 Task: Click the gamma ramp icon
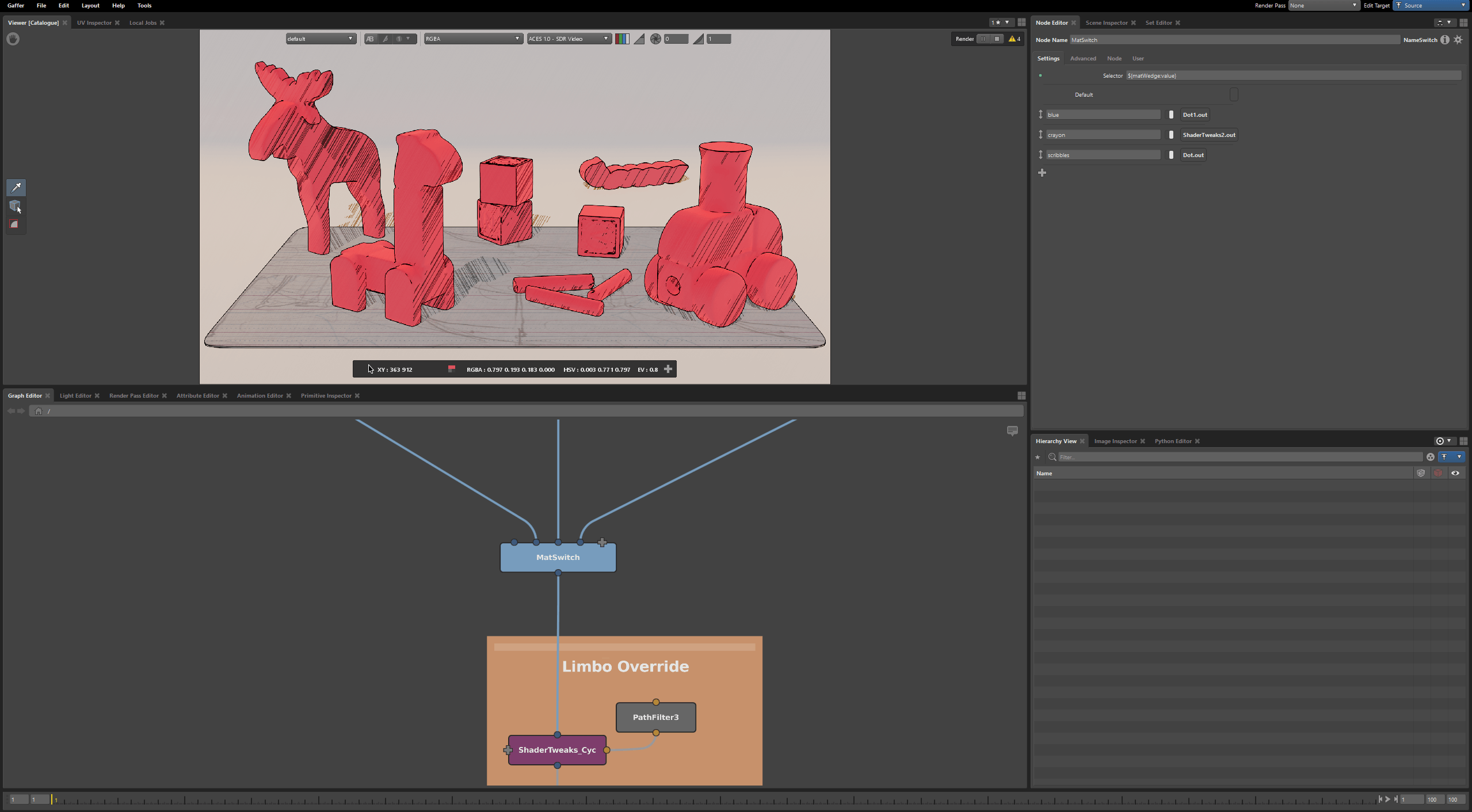click(x=698, y=39)
